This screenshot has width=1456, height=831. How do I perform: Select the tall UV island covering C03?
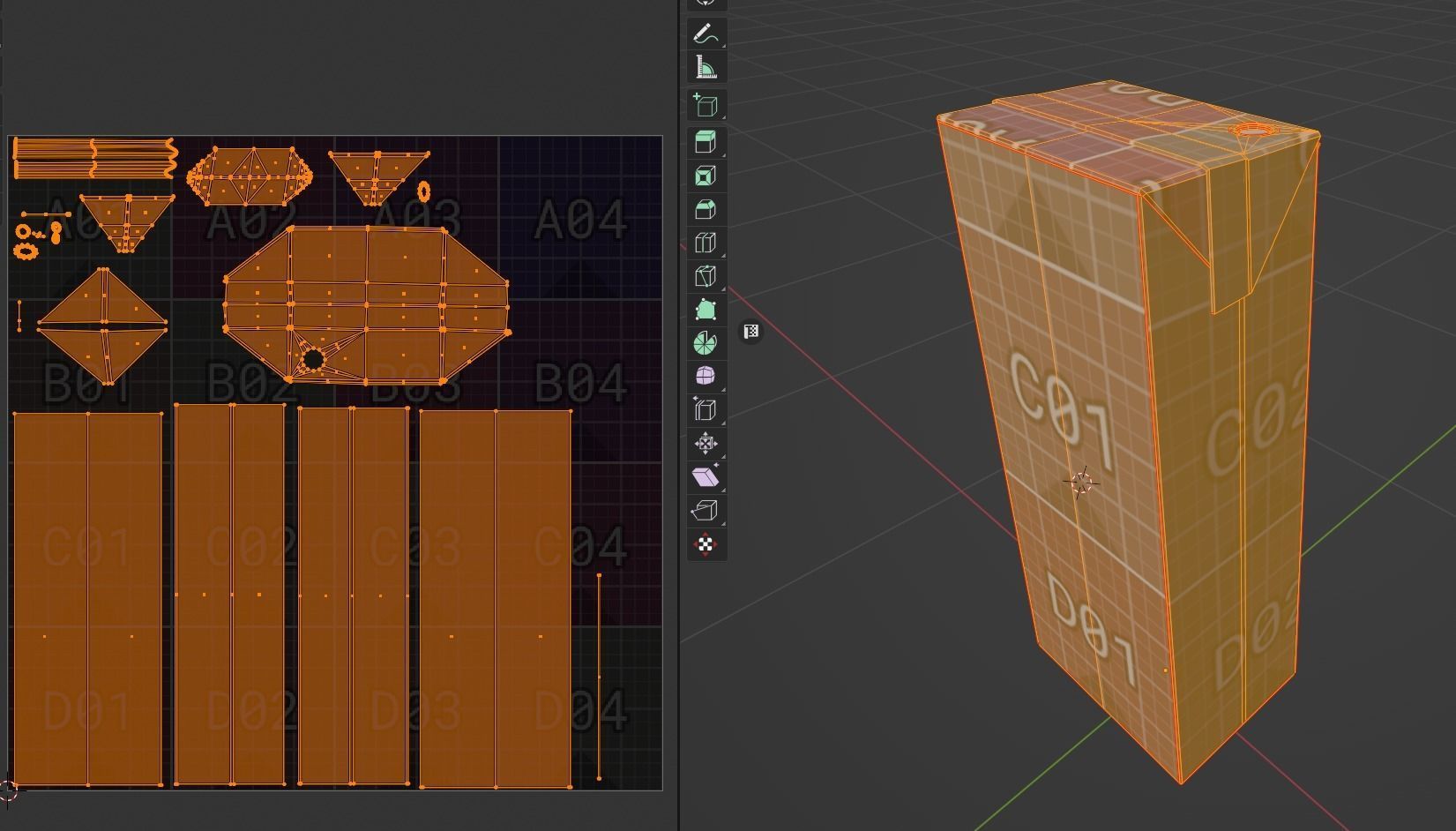pos(354,595)
